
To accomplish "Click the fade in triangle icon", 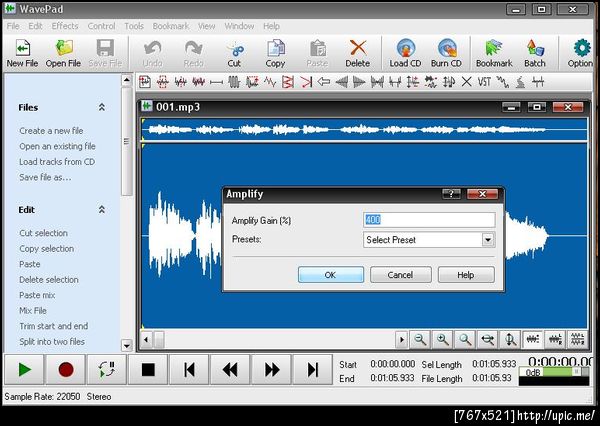I will pos(341,82).
